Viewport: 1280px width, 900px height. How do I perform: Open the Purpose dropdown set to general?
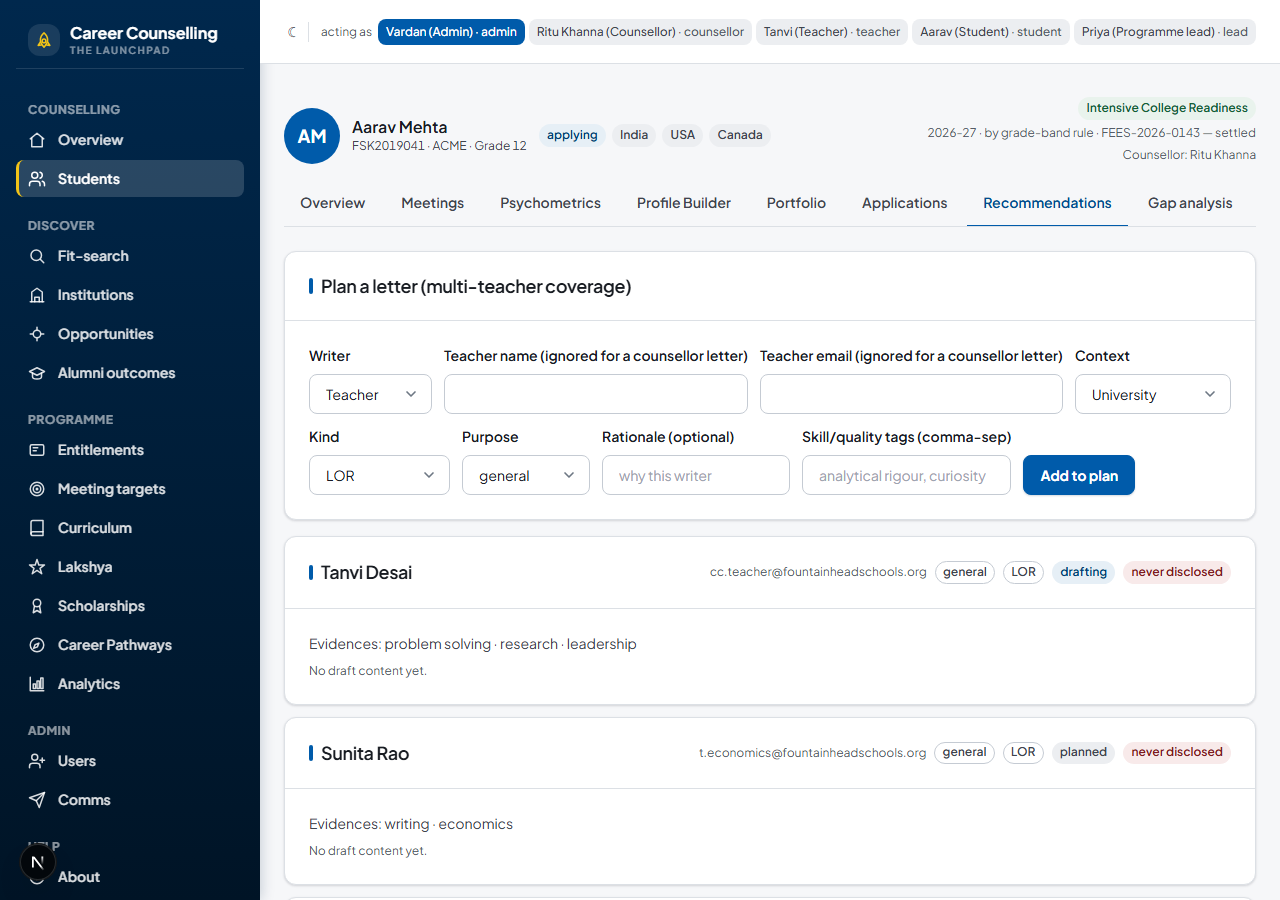click(526, 475)
